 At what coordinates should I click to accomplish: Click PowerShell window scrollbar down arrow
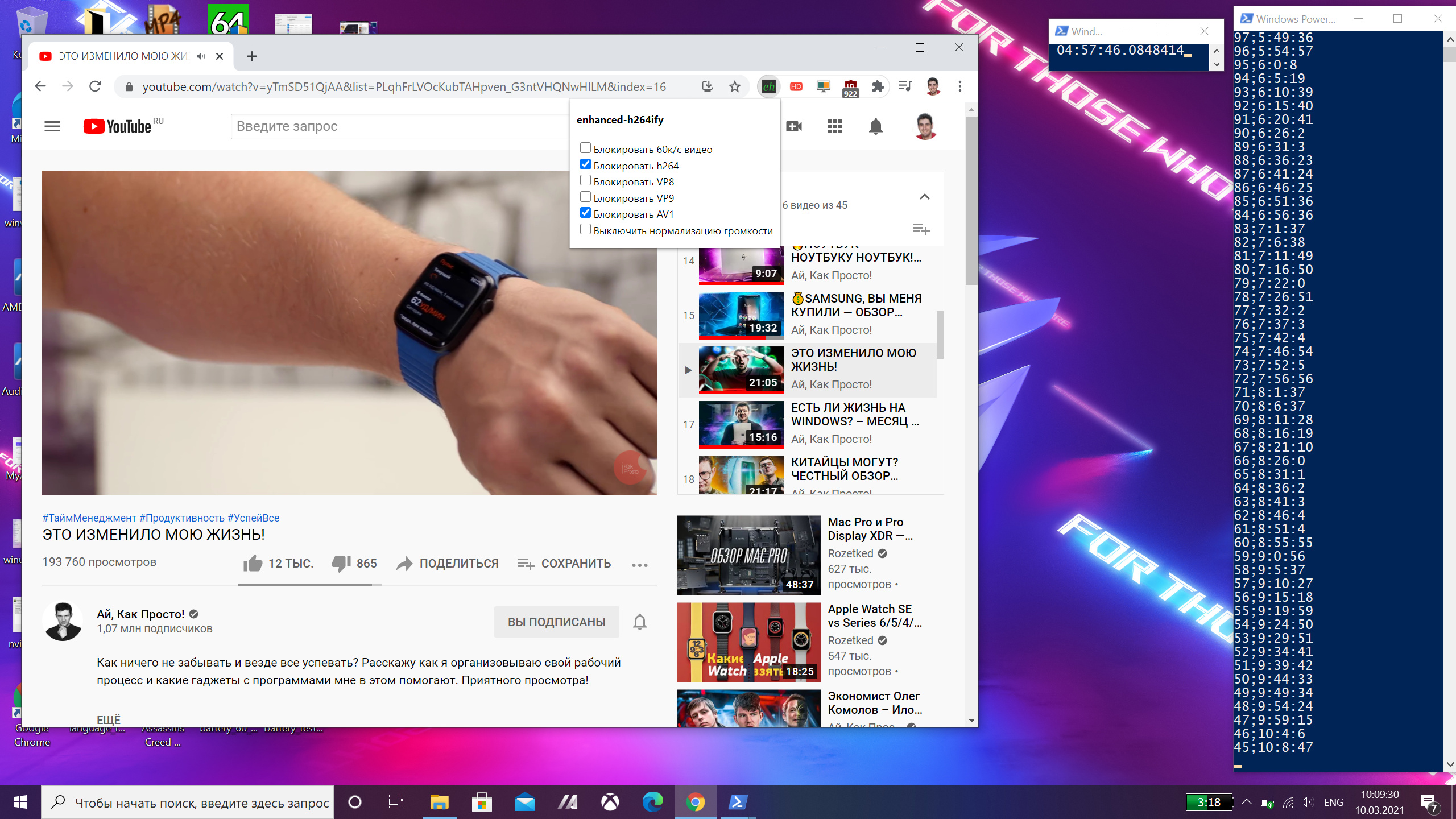pyautogui.click(x=1449, y=764)
